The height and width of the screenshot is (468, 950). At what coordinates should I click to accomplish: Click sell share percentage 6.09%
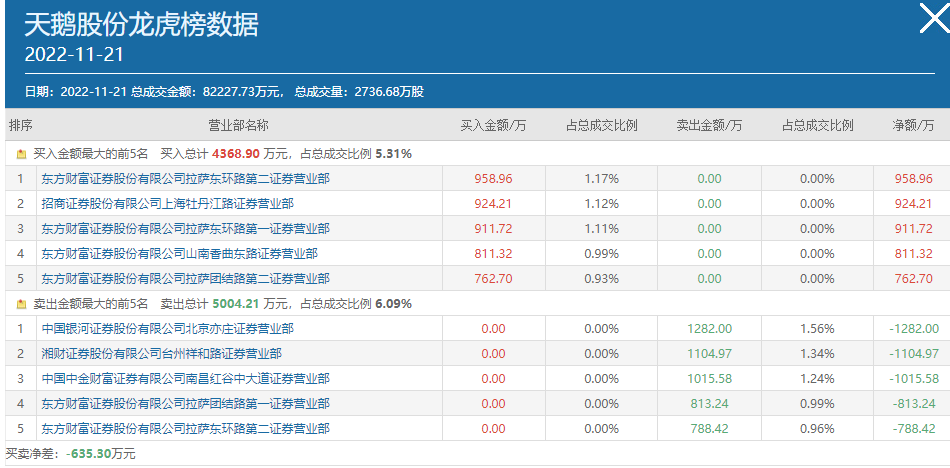click(x=393, y=304)
